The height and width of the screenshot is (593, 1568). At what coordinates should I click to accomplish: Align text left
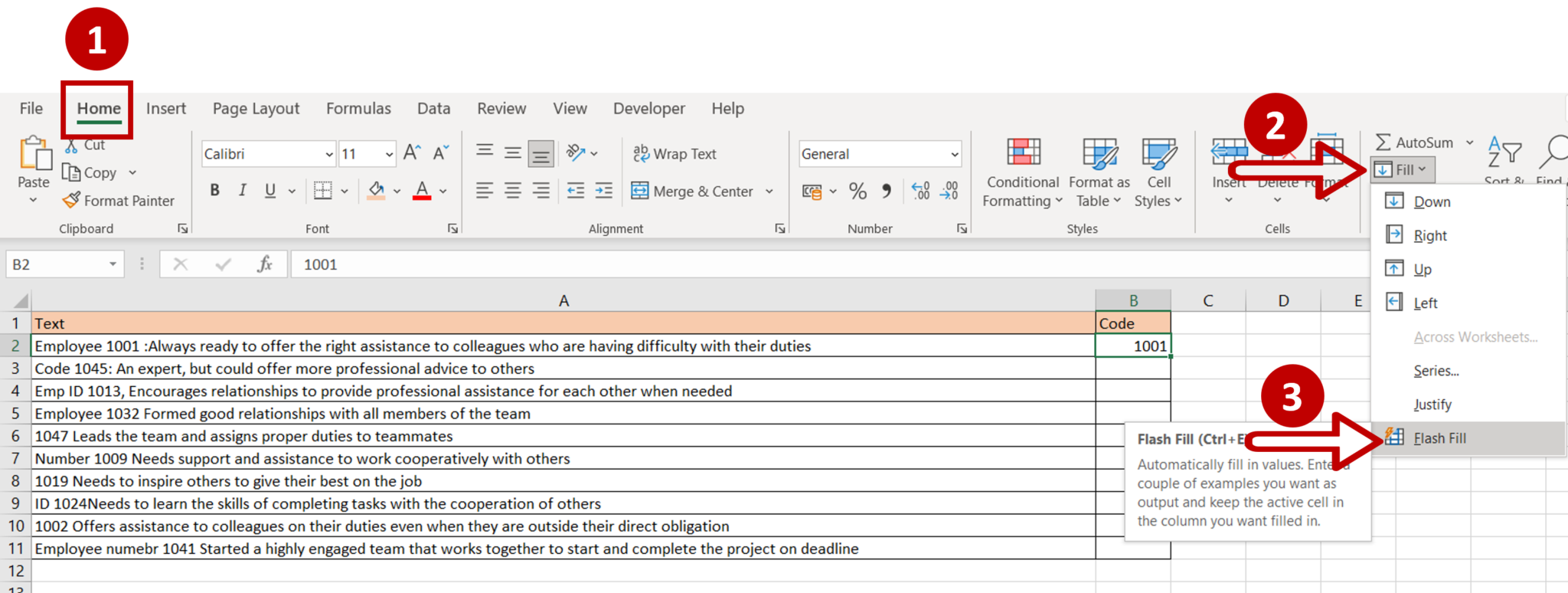(x=485, y=190)
